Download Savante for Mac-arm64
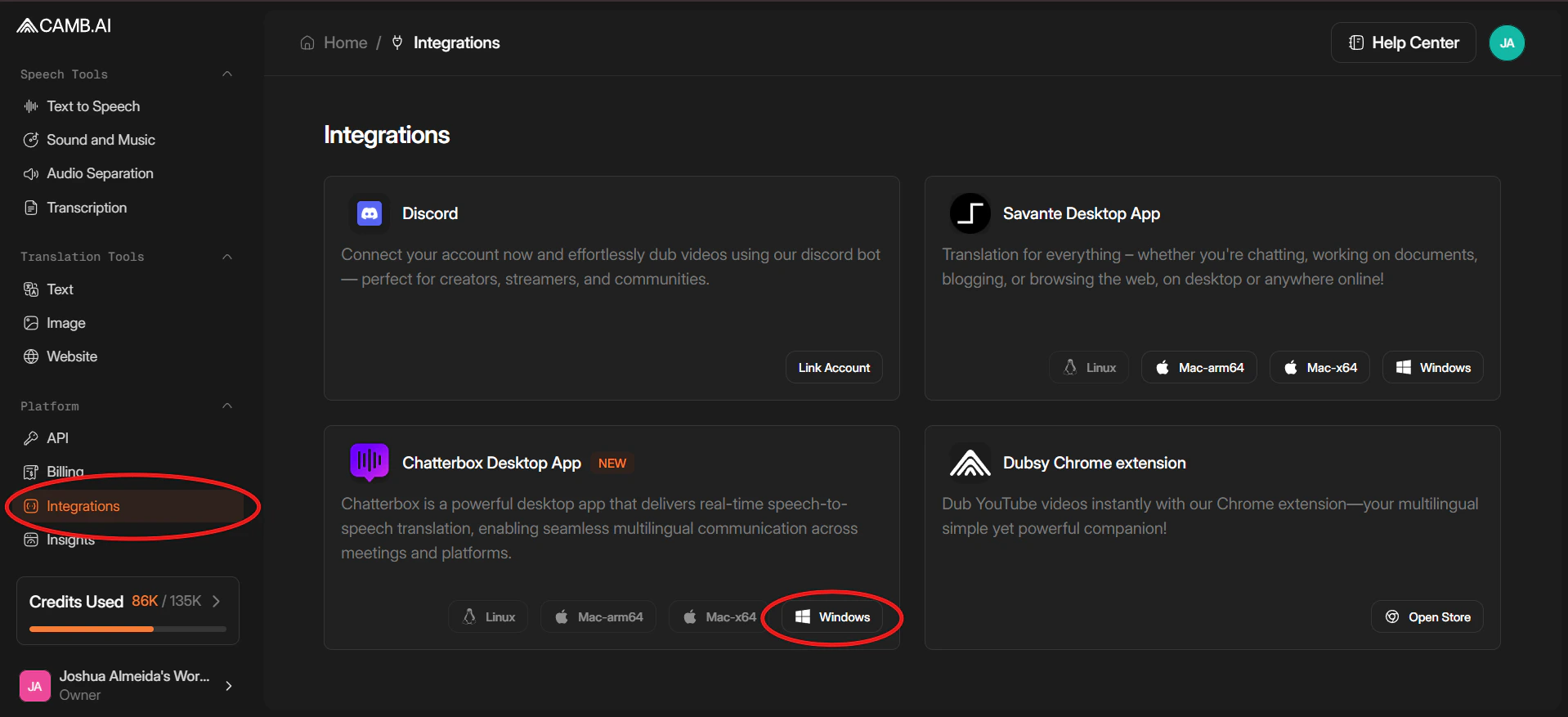This screenshot has width=1568, height=717. tap(1198, 368)
